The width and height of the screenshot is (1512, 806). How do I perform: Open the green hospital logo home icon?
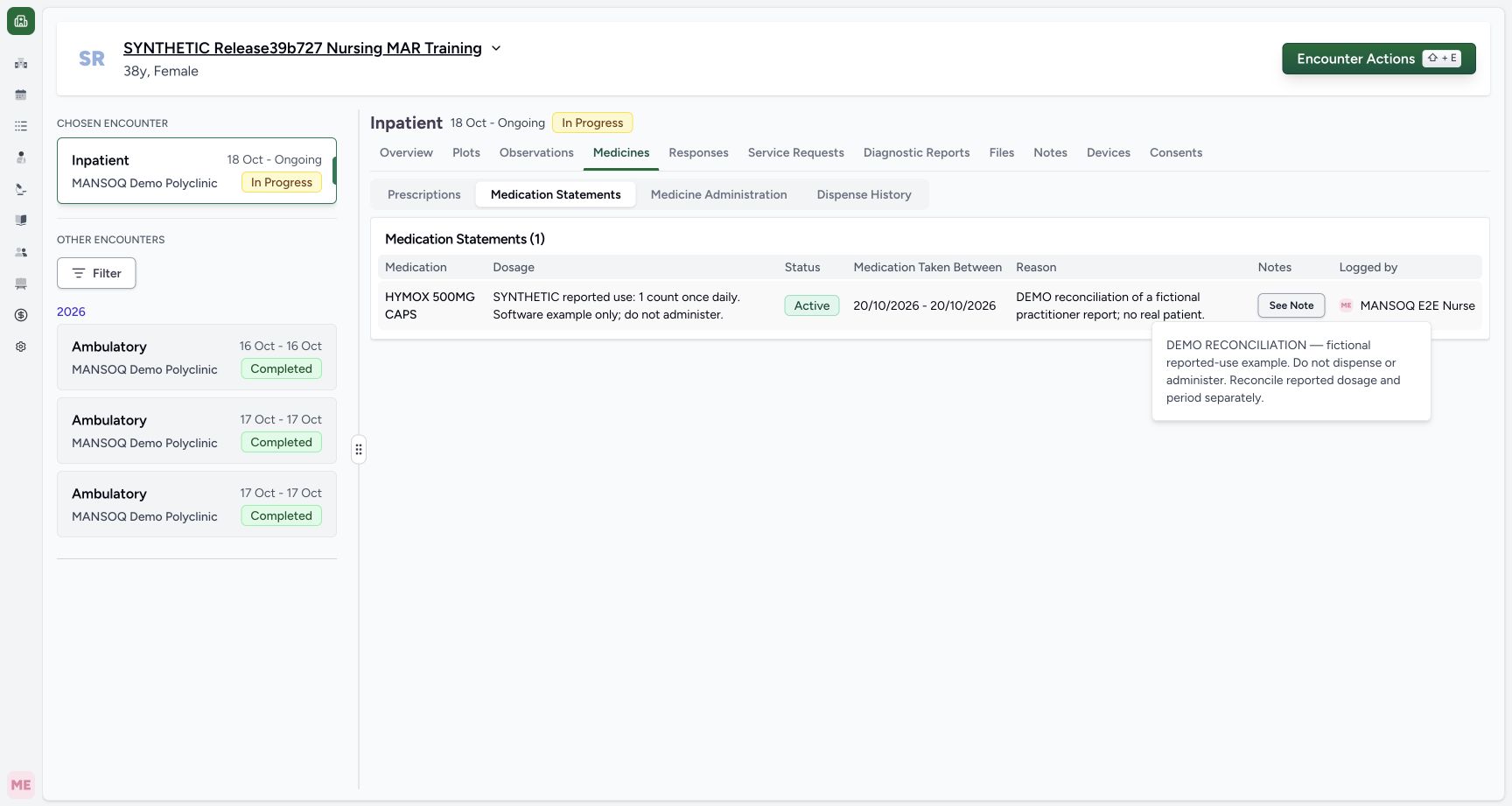tap(21, 21)
